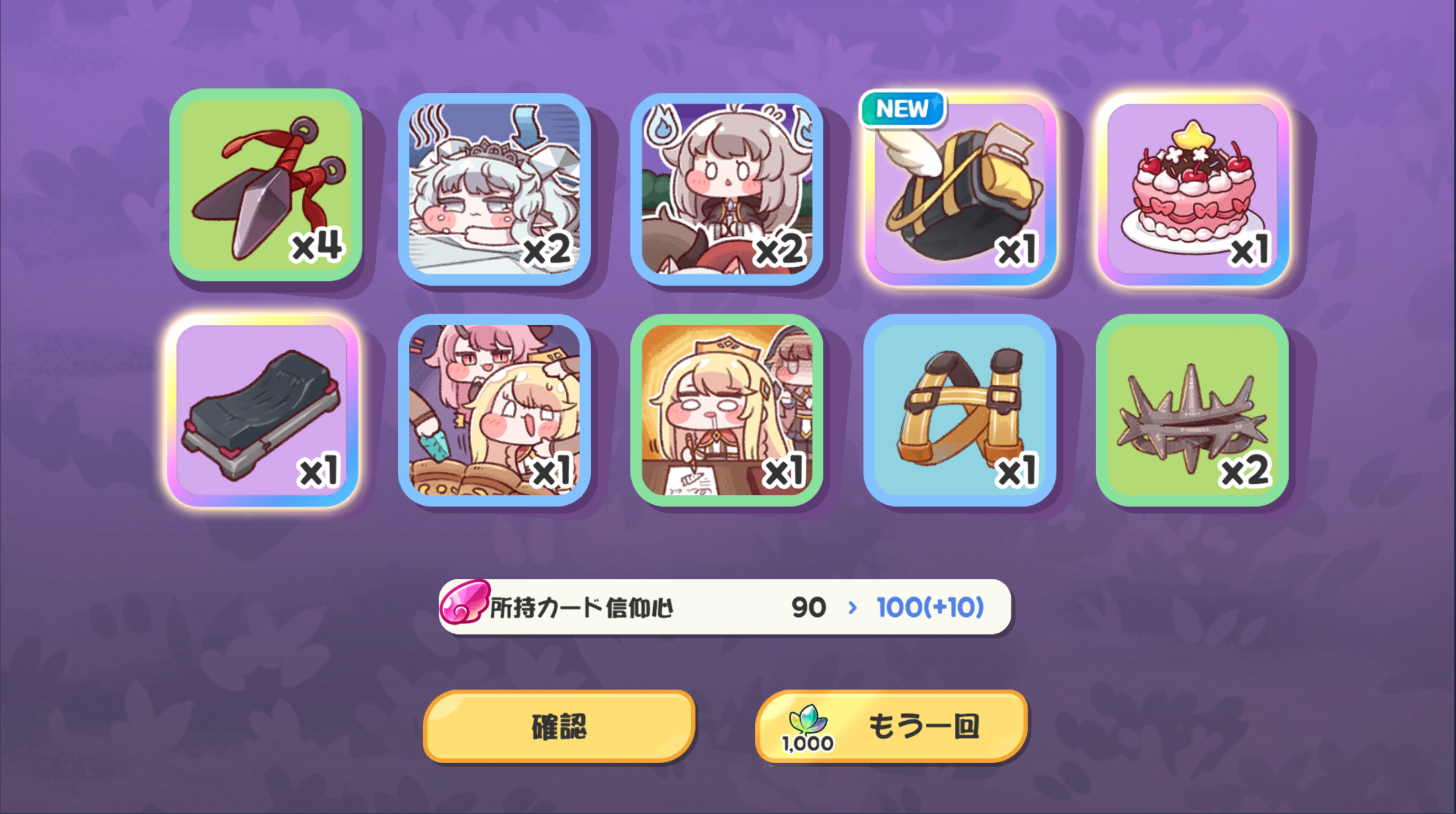Image resolution: width=1456 pixels, height=814 pixels.
Task: Tap the x2 count on spiked crown
Action: point(1245,471)
